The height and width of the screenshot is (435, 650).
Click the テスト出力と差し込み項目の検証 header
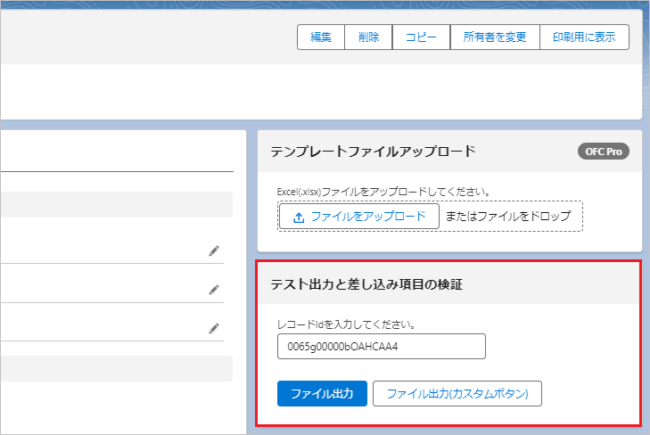(372, 285)
